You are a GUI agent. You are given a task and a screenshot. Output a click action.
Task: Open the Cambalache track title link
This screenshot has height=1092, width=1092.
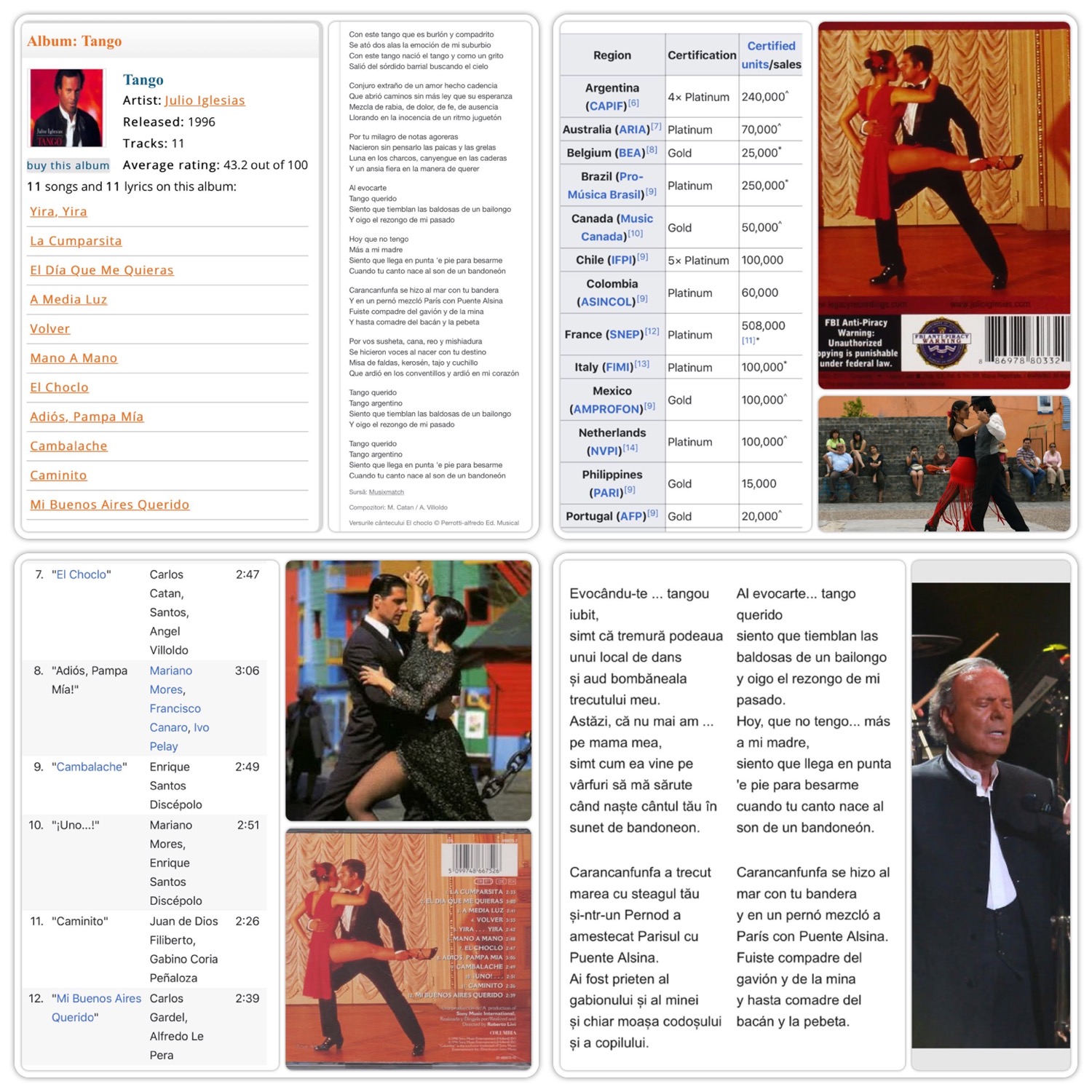(x=90, y=767)
